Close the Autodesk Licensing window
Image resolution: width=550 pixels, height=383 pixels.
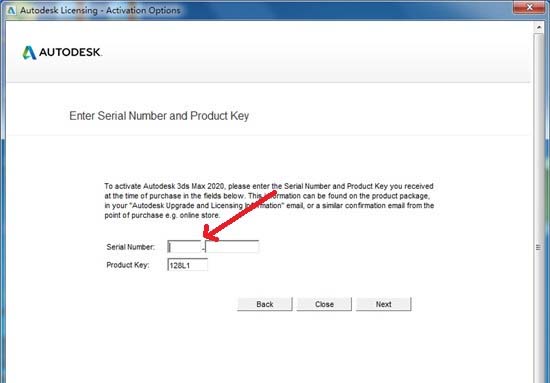[x=530, y=7]
